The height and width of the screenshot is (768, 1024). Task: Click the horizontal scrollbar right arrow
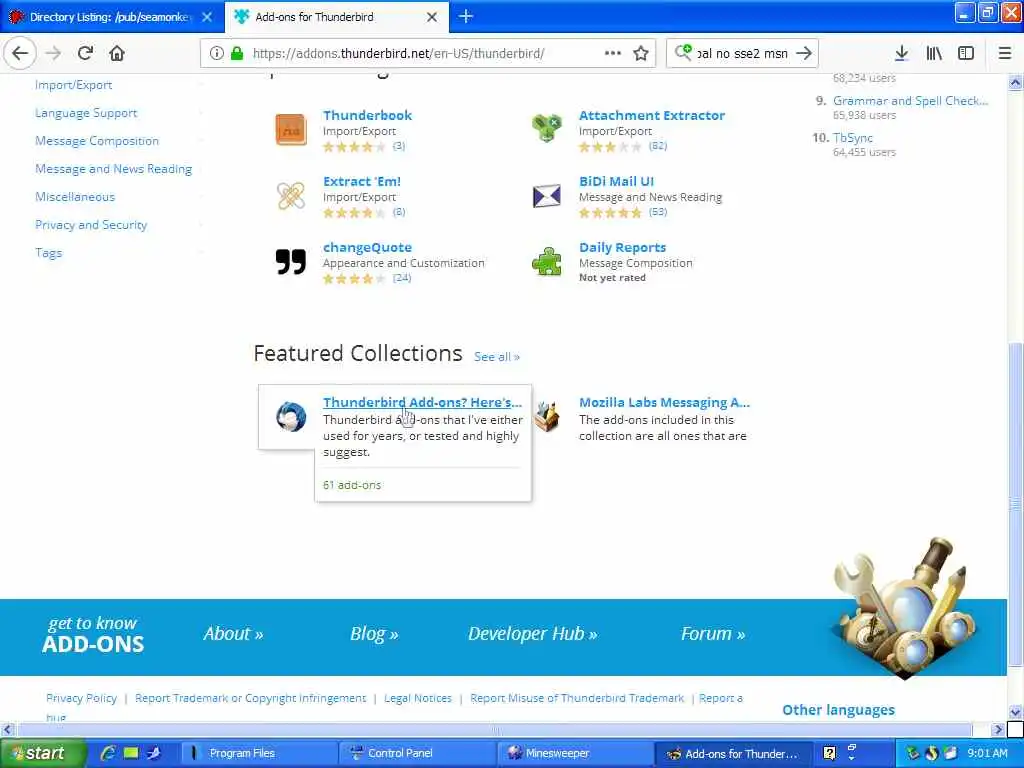click(x=997, y=729)
